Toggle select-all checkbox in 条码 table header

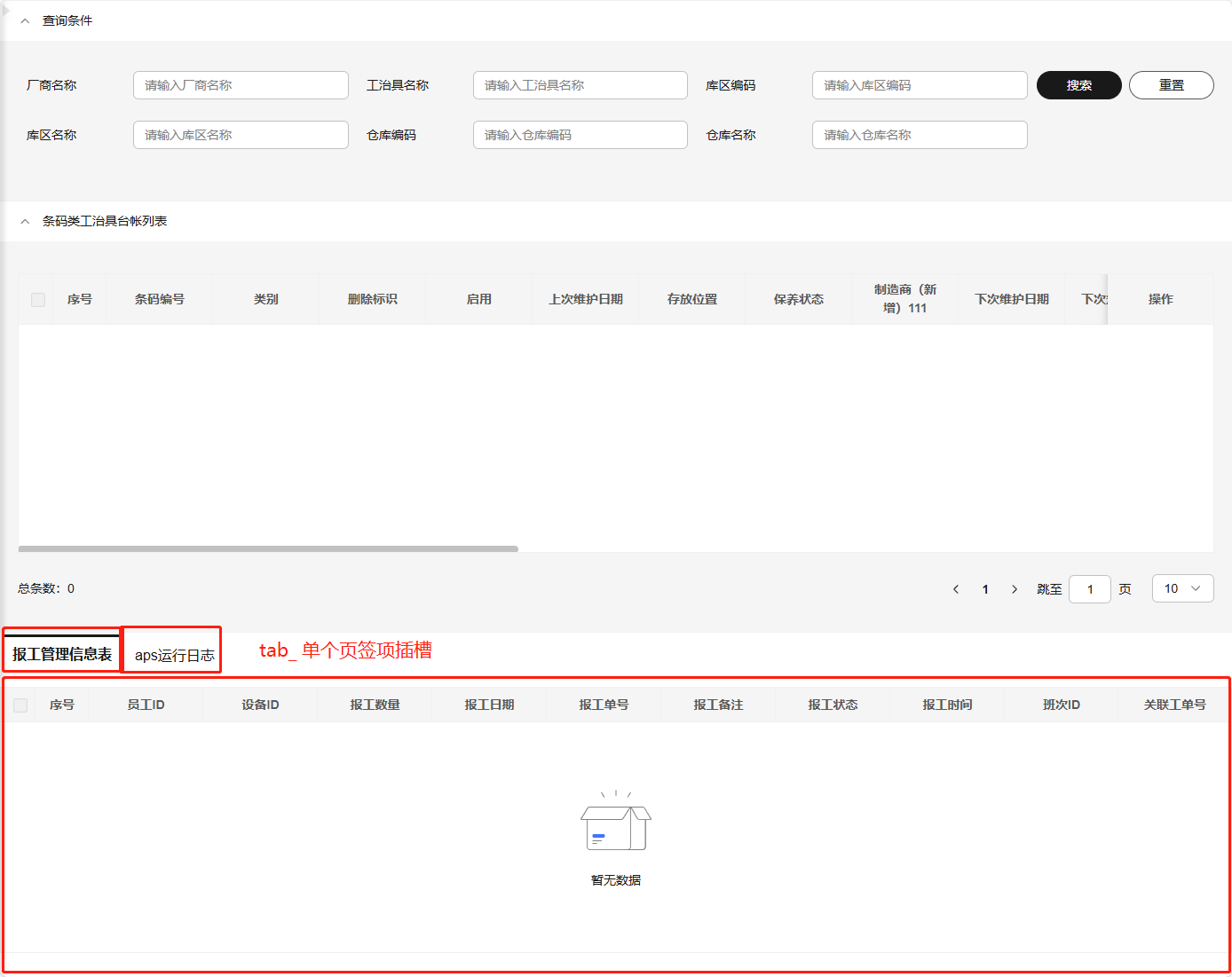coord(38,300)
